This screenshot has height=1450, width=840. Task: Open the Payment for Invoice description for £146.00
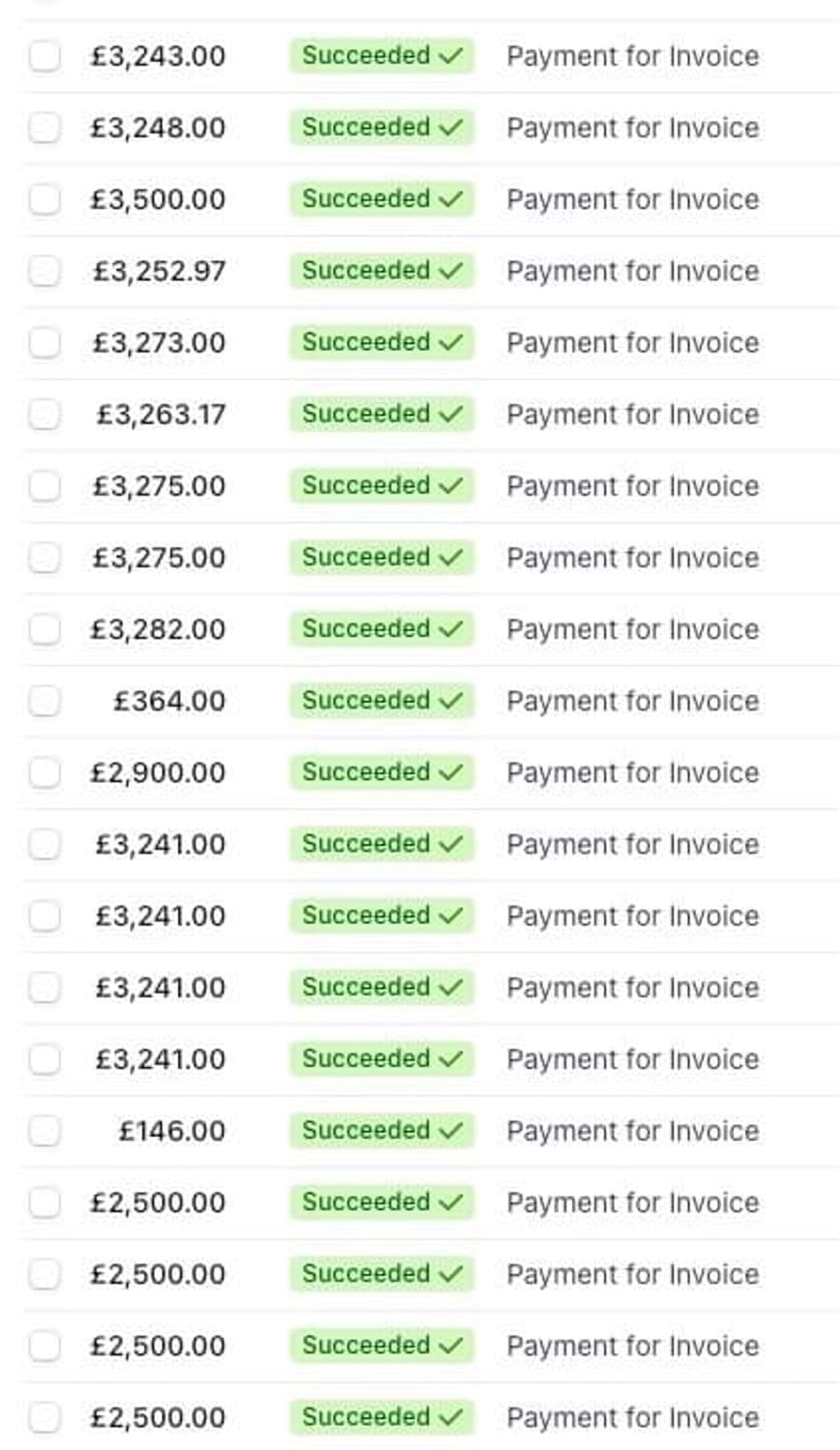pos(632,1130)
